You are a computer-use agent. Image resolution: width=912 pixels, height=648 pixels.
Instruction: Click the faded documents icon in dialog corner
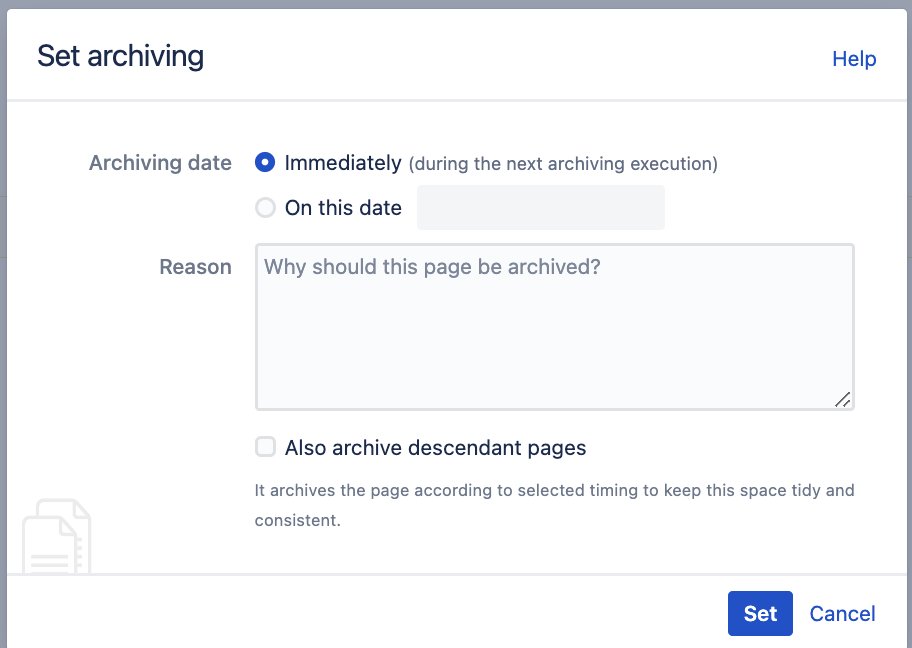[x=56, y=536]
